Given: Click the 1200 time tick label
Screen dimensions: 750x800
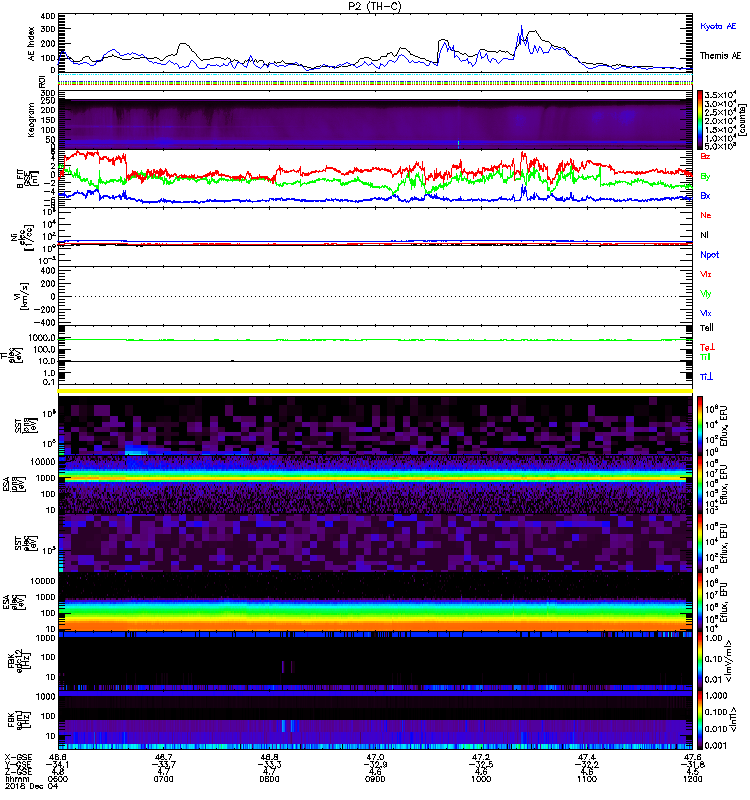Looking at the screenshot, I should coord(692,779).
